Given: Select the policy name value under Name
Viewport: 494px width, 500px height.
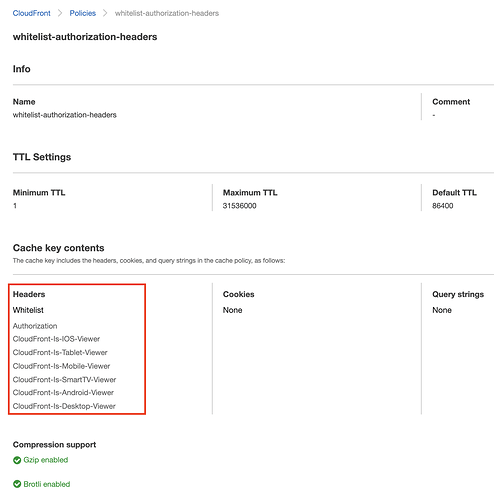Looking at the screenshot, I should click(65, 115).
